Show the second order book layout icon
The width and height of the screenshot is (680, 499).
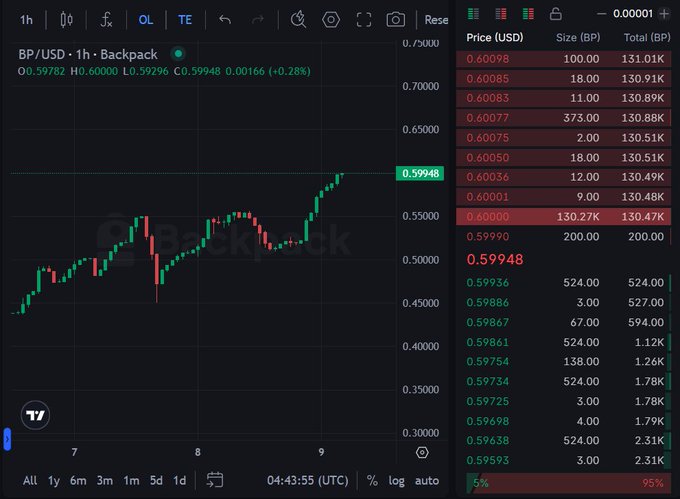point(501,14)
